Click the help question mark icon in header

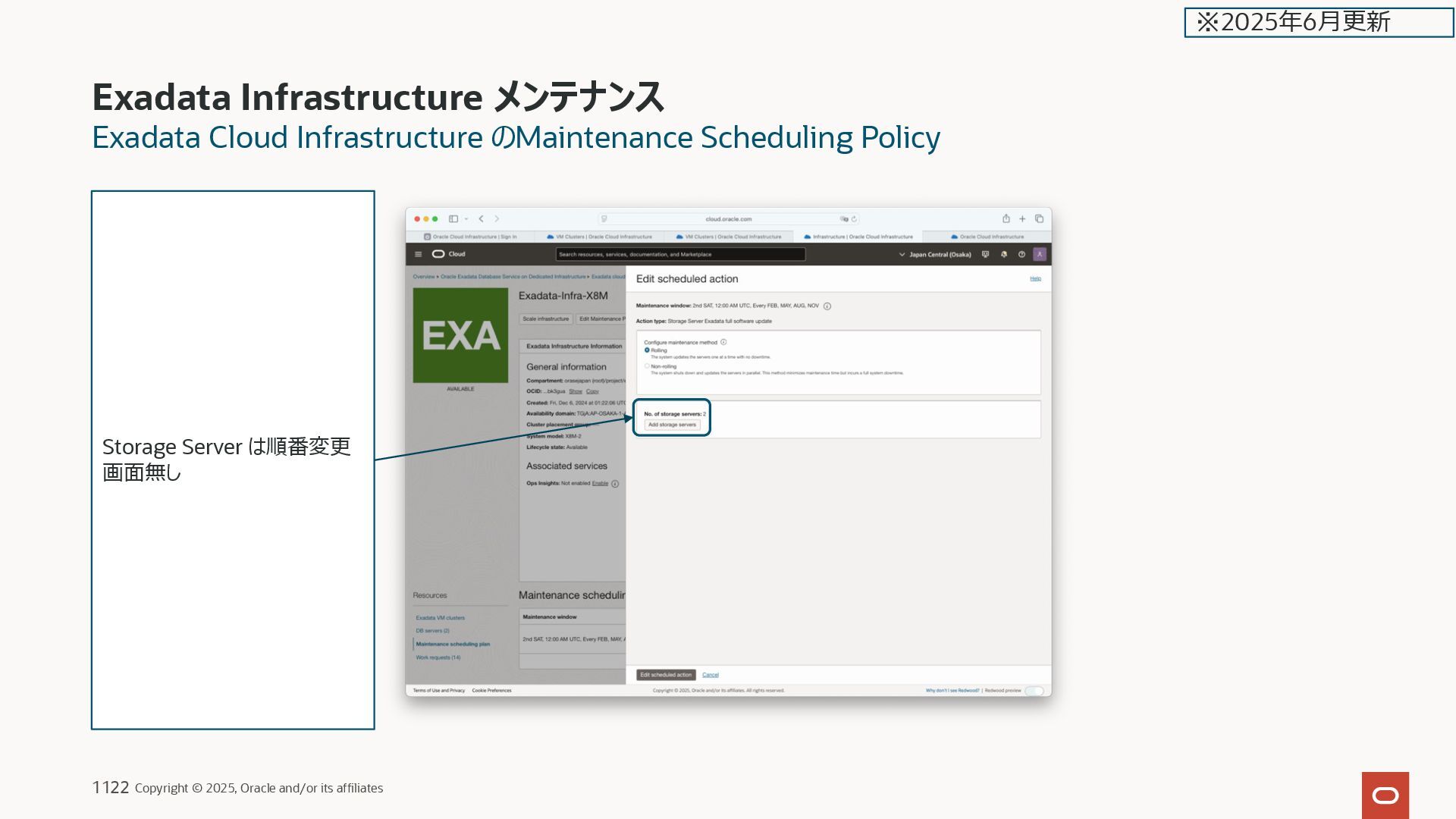pyautogui.click(x=1021, y=255)
